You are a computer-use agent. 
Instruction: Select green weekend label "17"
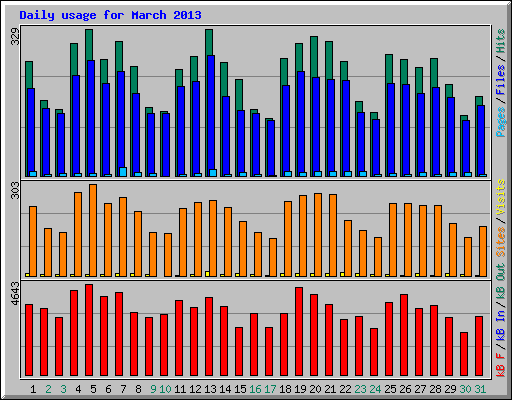pyautogui.click(x=270, y=389)
